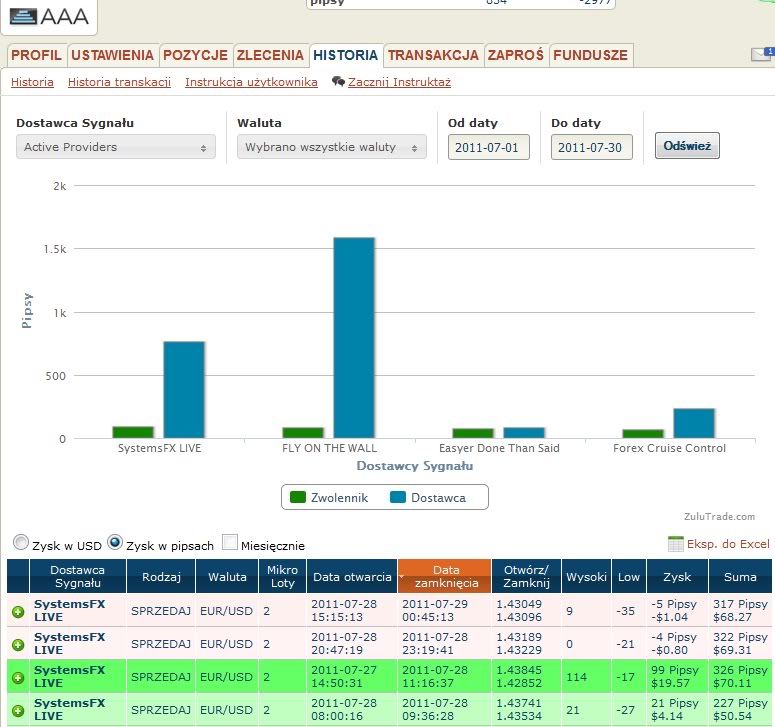Open SystemsFX LIVE link in 322 Pipsy row
Screen dimensions: 775x727
click(70, 643)
